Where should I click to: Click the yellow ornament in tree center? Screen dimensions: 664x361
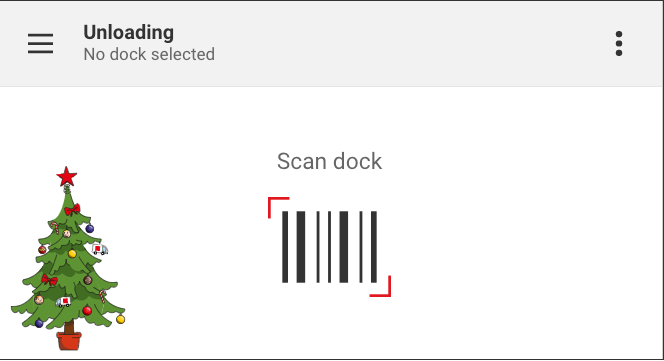72,254
